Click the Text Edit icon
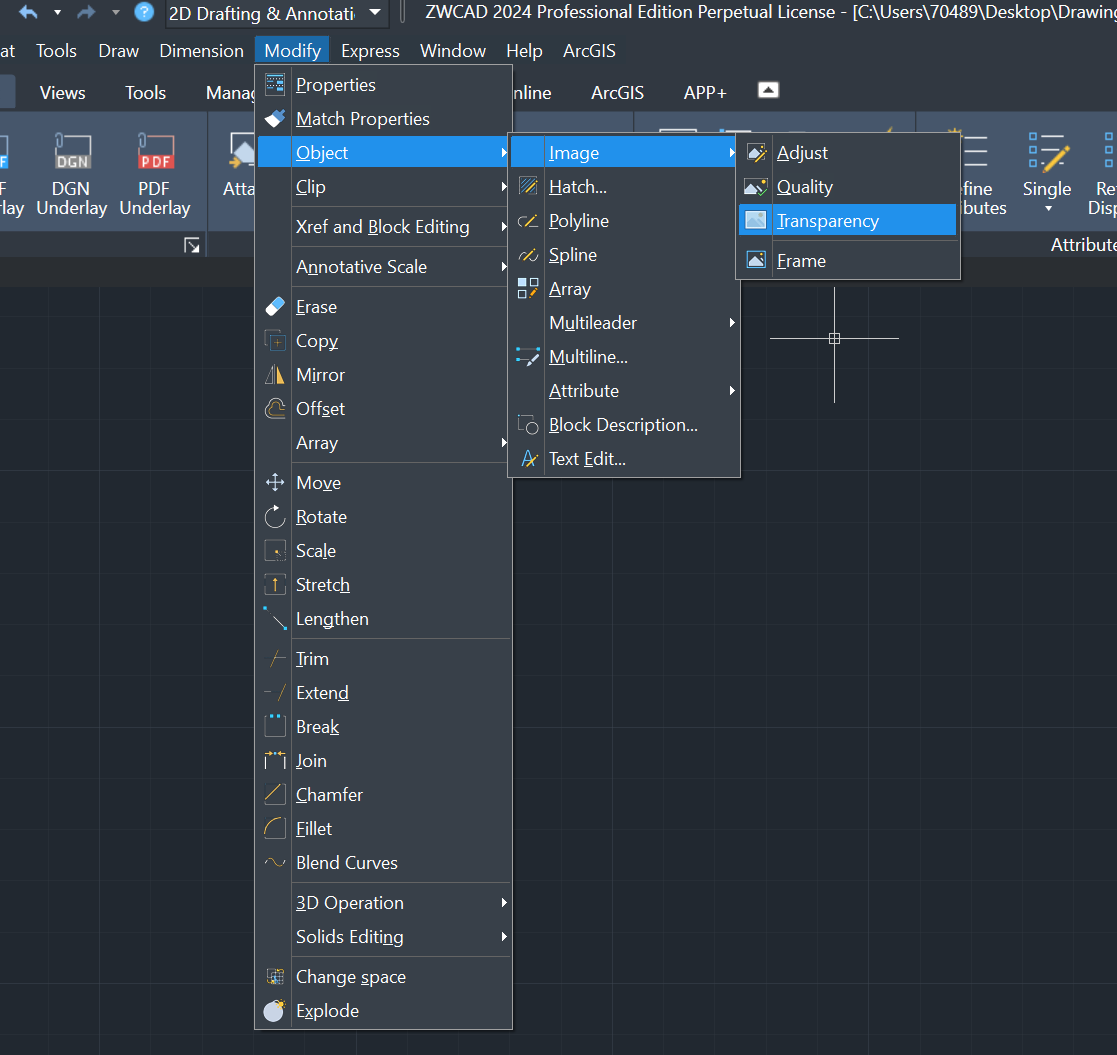Screen dimensions: 1117x1055 (528, 459)
